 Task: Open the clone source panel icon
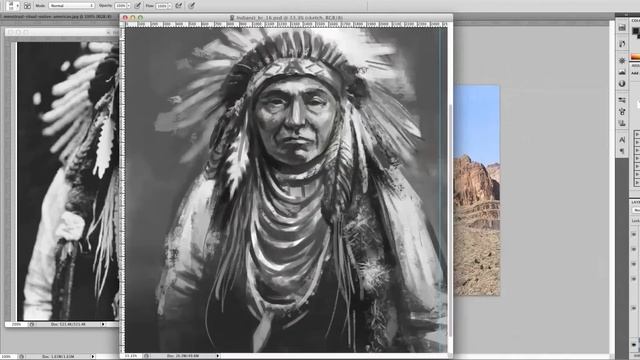622,111
